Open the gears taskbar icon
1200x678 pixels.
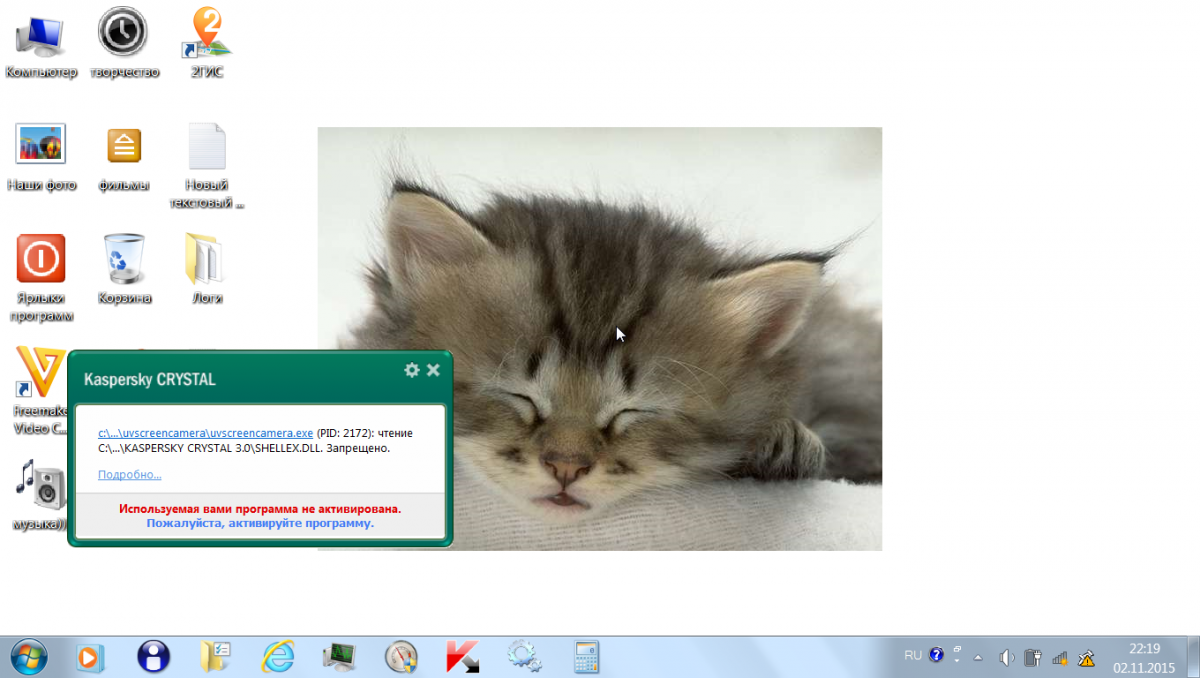pyautogui.click(x=524, y=657)
